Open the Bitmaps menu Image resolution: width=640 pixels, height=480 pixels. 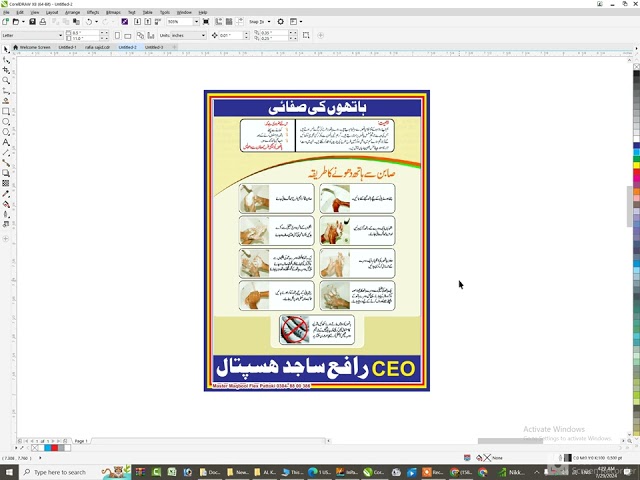(x=113, y=12)
